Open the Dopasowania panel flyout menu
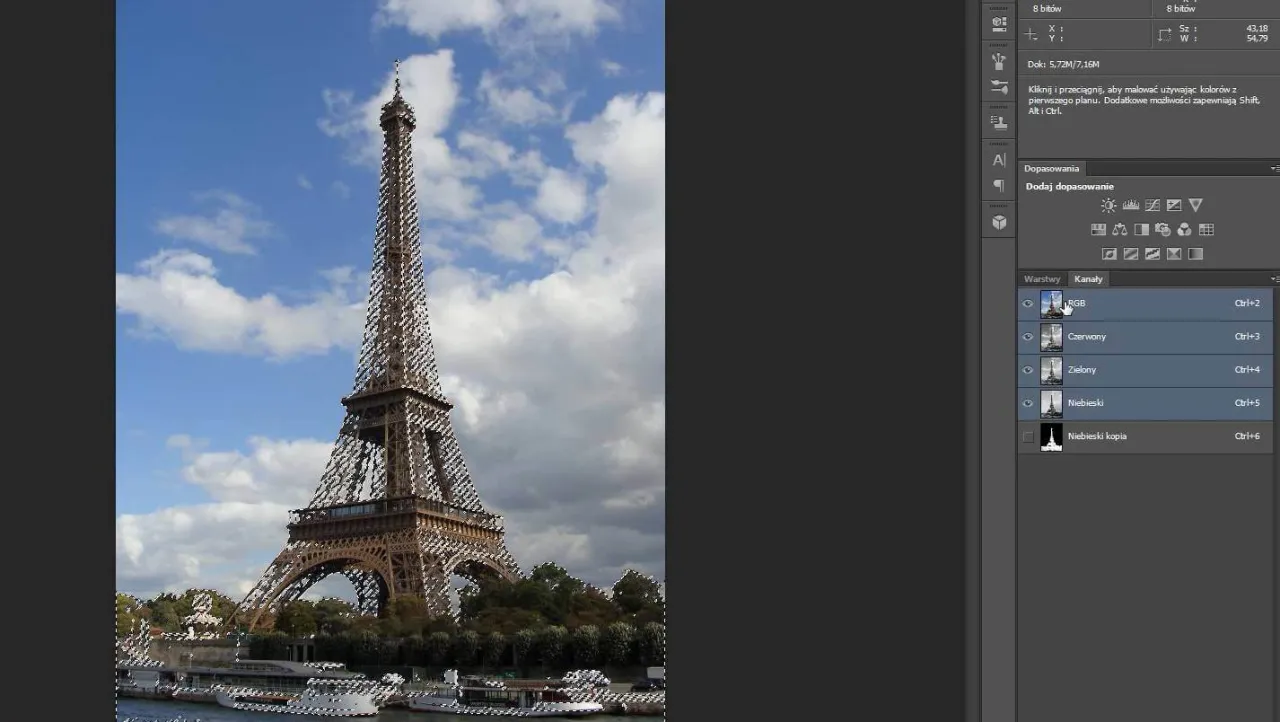The image size is (1280, 722). [x=1273, y=168]
